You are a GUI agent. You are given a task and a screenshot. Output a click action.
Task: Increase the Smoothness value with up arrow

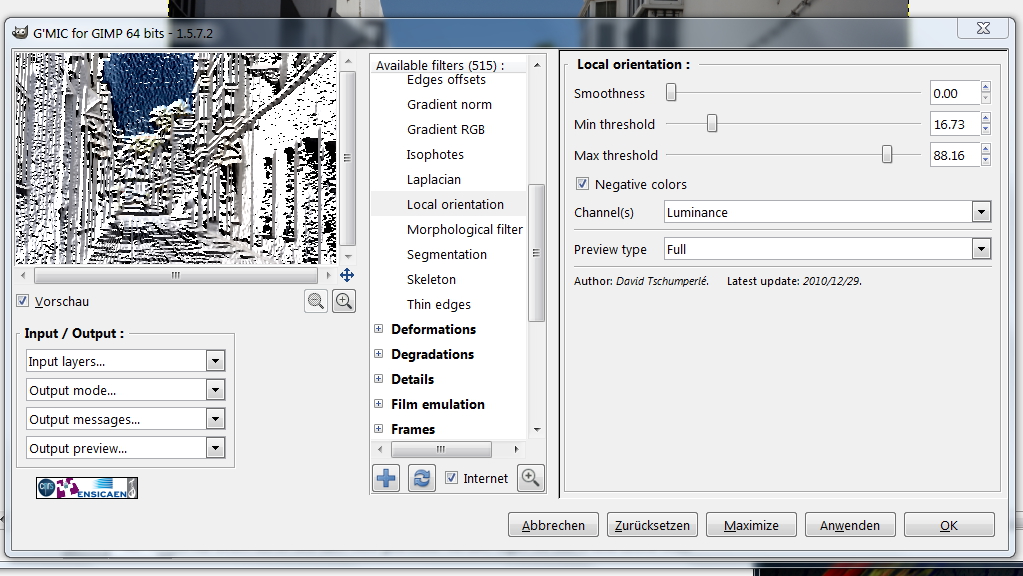pyautogui.click(x=986, y=88)
